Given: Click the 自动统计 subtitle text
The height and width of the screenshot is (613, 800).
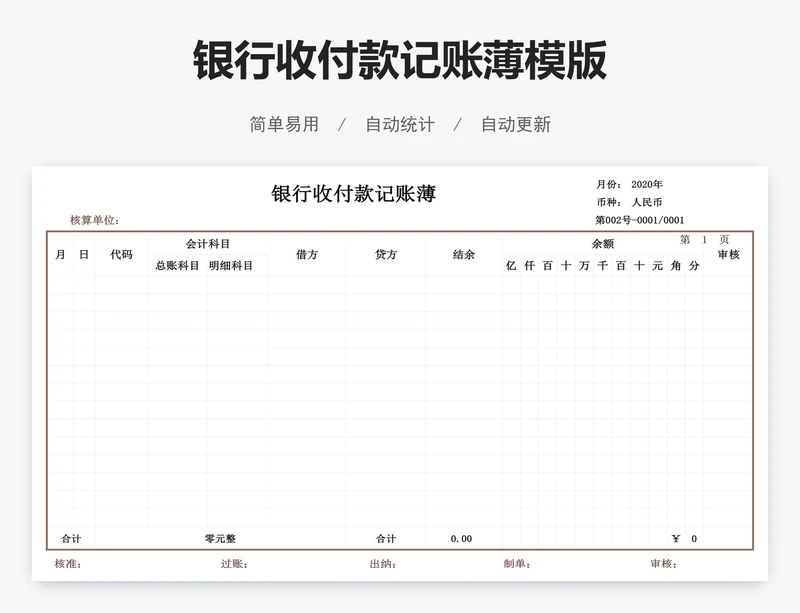Looking at the screenshot, I should 400,125.
